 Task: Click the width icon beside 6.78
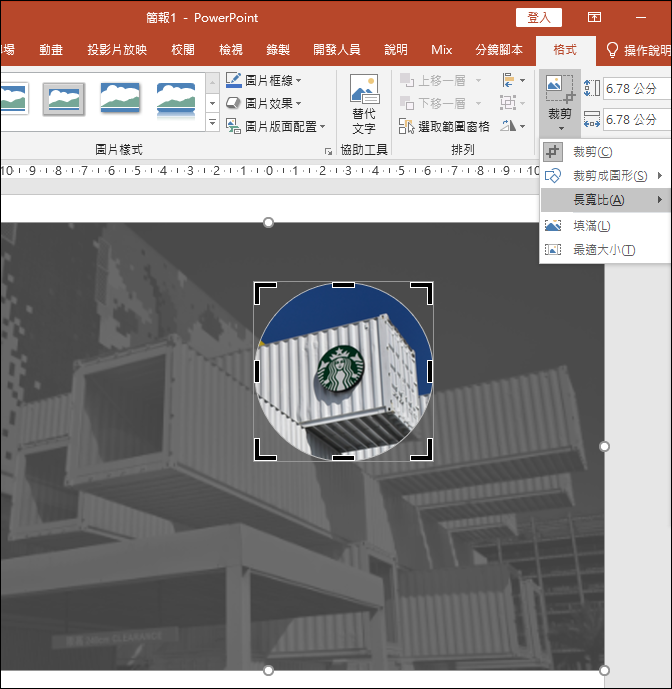[x=592, y=119]
